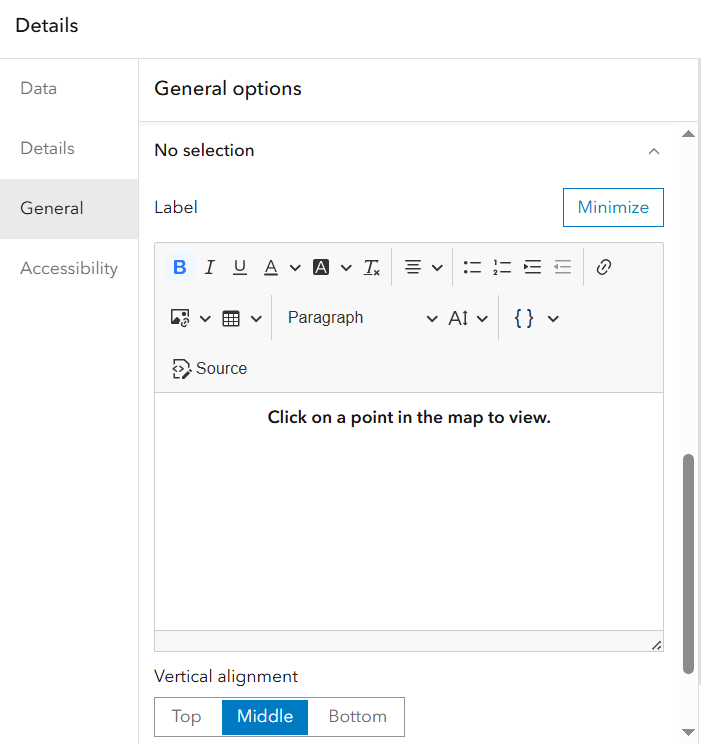
Task: Insert a numbered list
Action: [502, 267]
